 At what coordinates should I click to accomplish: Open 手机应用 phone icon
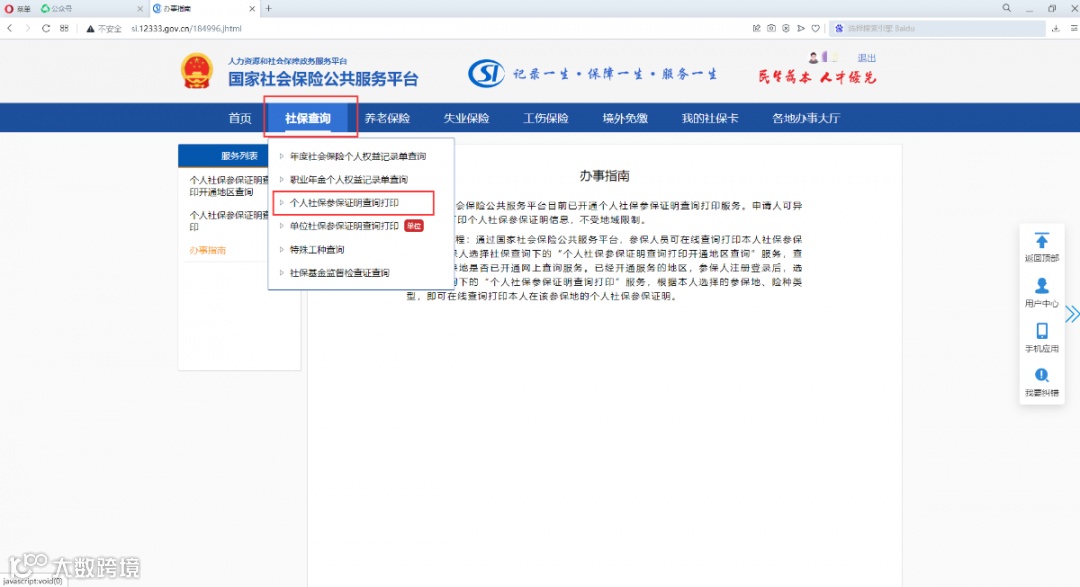point(1041,331)
